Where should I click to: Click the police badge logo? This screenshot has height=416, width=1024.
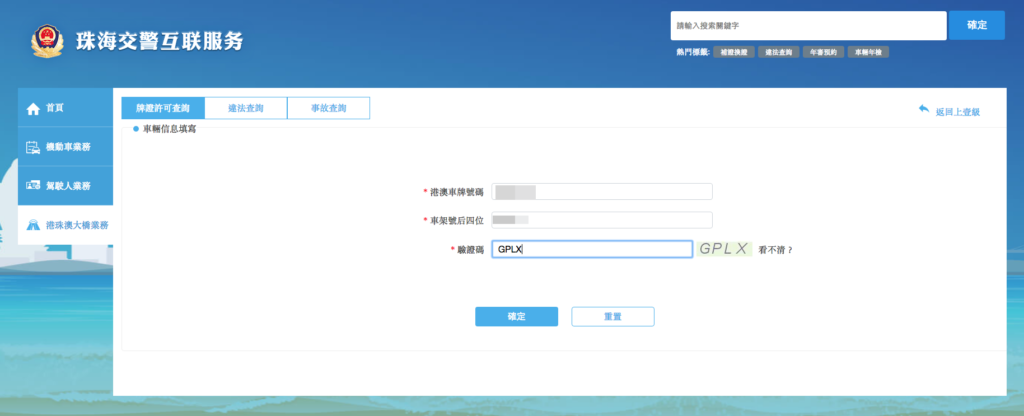coord(46,41)
